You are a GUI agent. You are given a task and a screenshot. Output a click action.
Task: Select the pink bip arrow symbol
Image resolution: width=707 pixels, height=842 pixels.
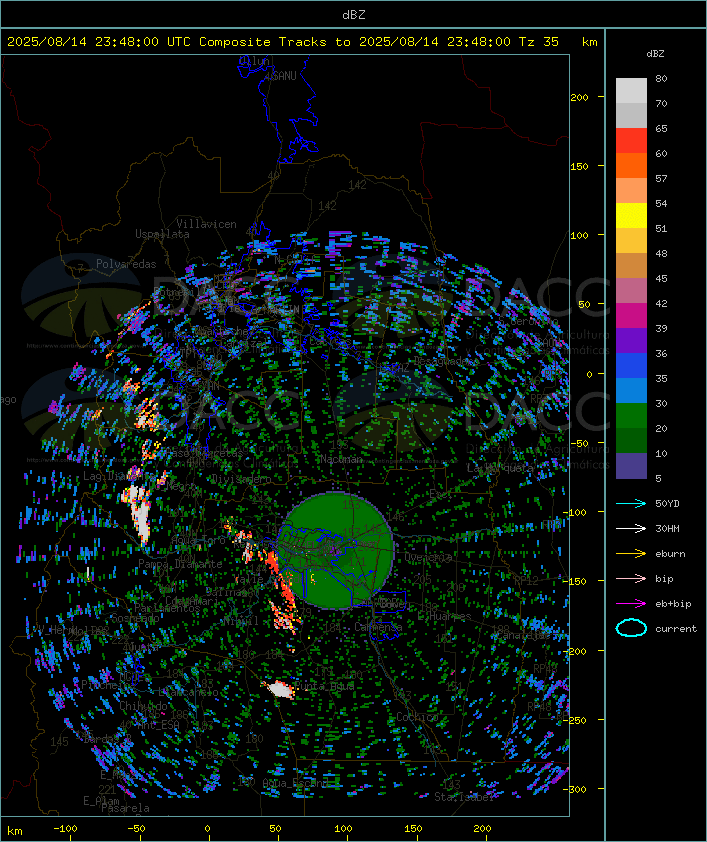[631, 578]
